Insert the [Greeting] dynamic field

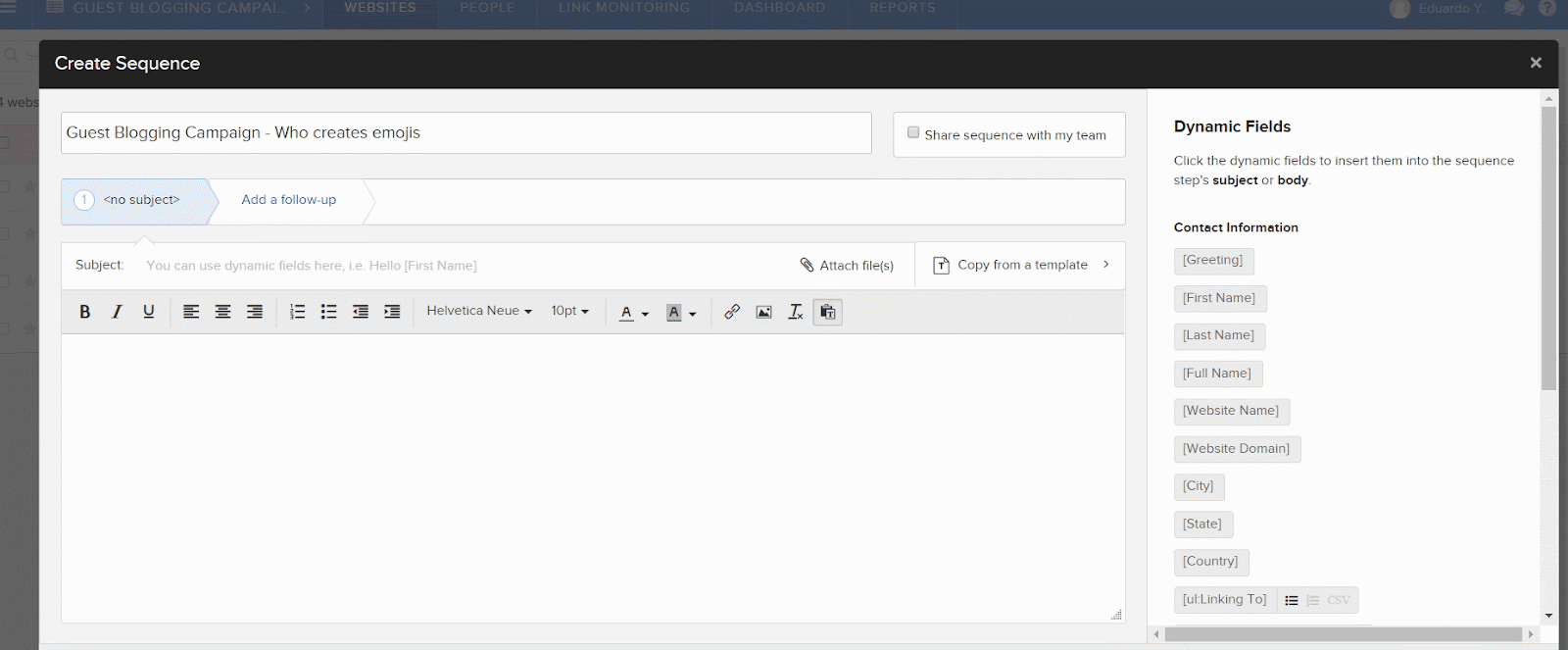click(x=1213, y=261)
